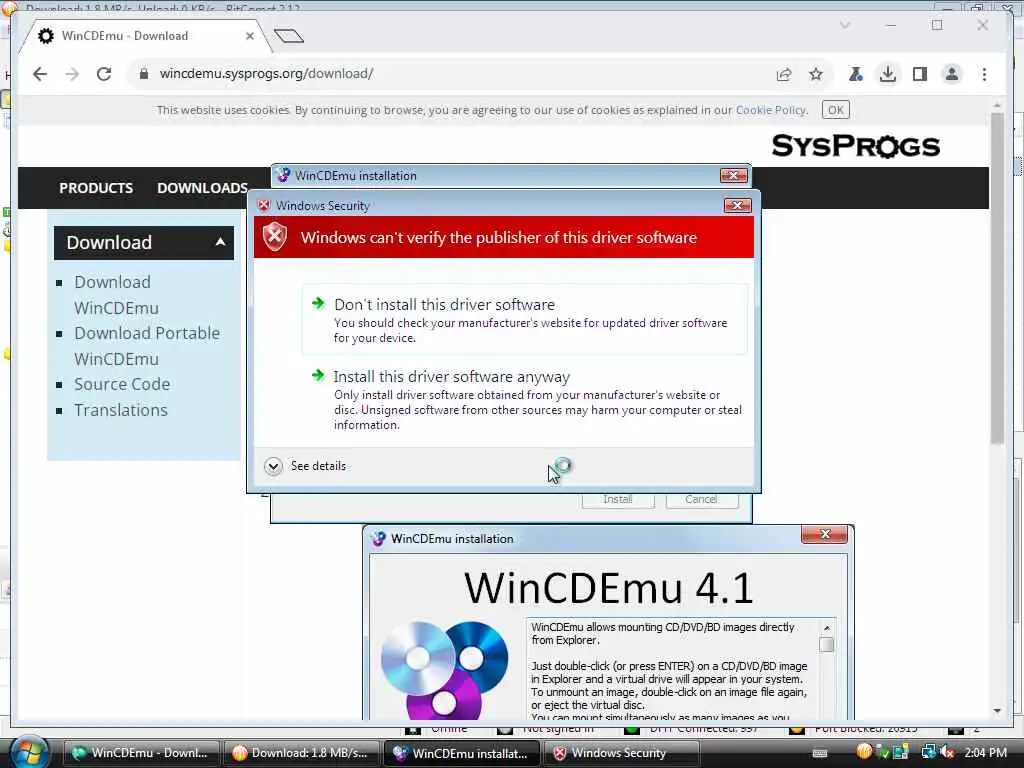
Task: Click the share page icon in address bar
Action: pos(784,74)
